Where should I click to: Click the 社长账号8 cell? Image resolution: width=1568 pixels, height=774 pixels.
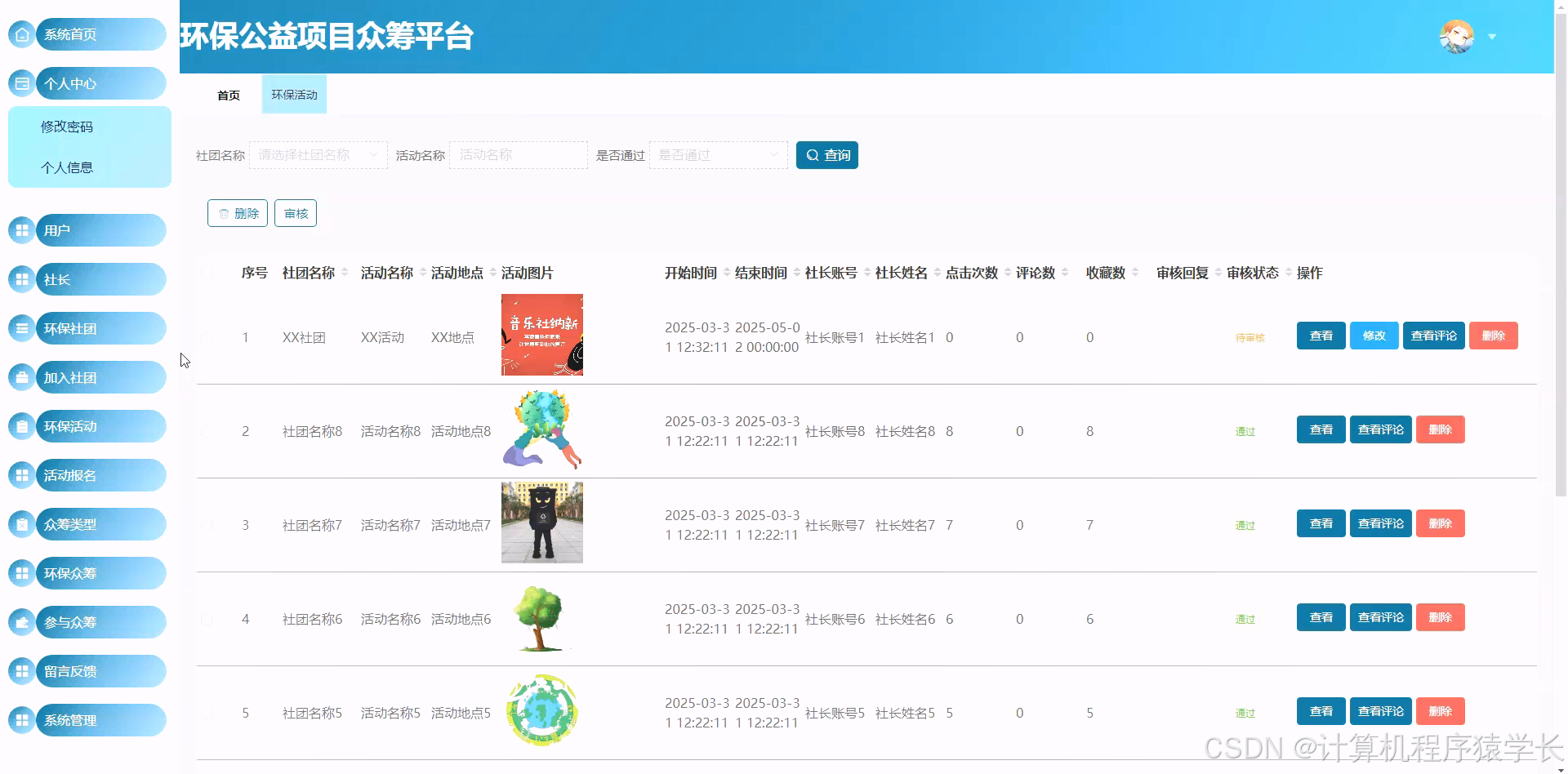tap(835, 431)
